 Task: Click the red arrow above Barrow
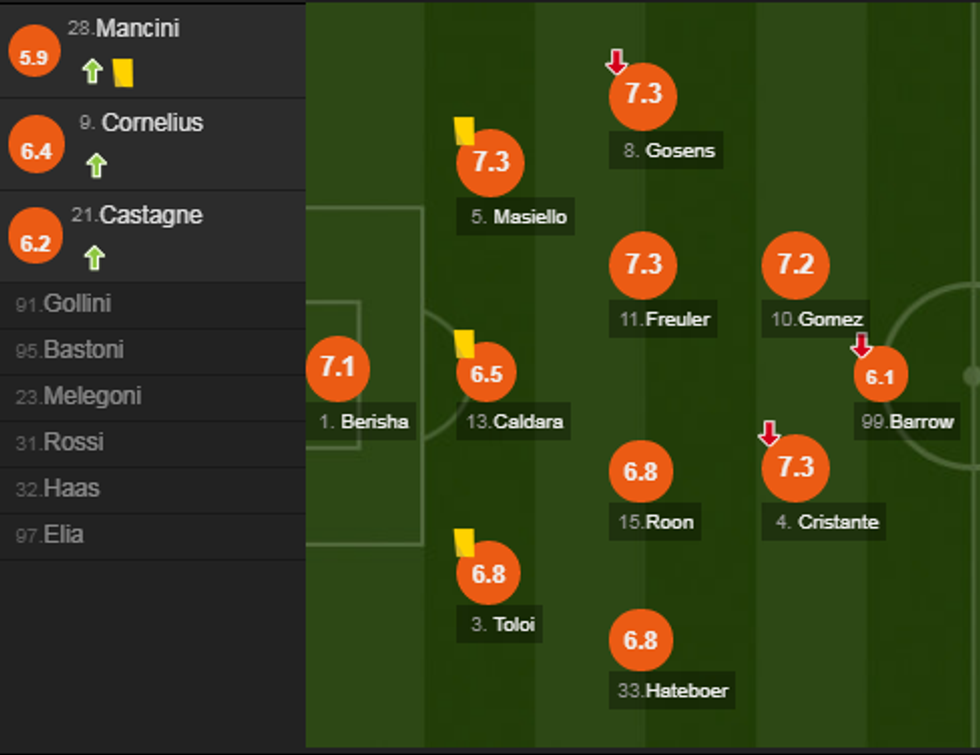tap(861, 346)
